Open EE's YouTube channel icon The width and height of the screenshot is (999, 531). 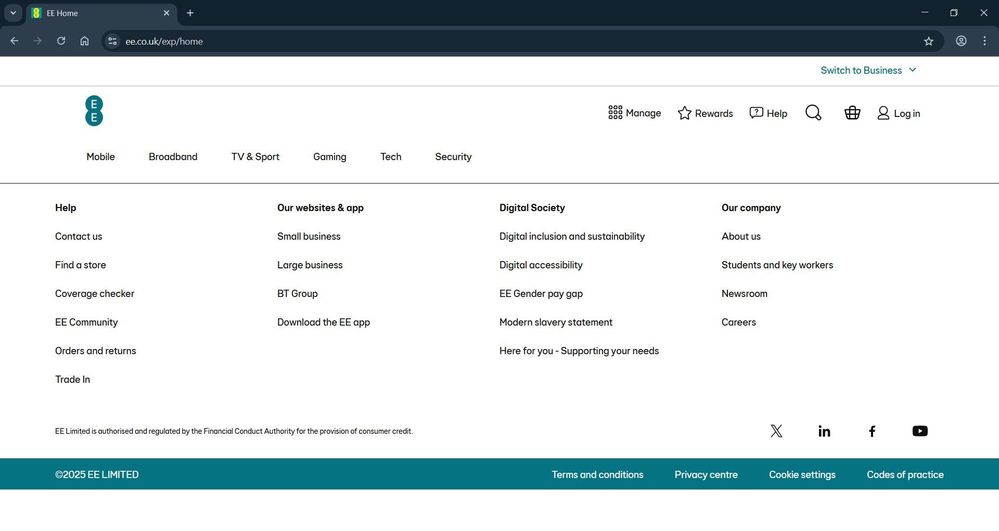click(x=920, y=431)
